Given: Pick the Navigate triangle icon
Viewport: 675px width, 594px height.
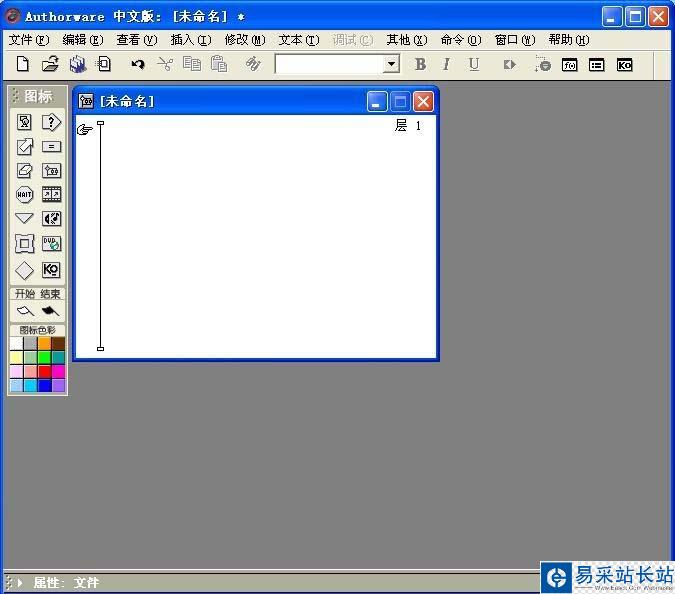Looking at the screenshot, I should [x=24, y=218].
